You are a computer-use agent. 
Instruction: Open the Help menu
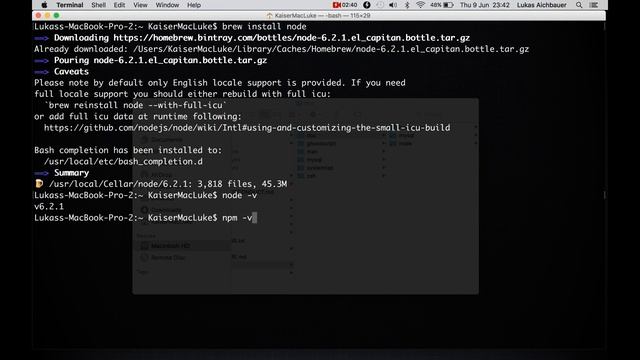(x=193, y=5)
